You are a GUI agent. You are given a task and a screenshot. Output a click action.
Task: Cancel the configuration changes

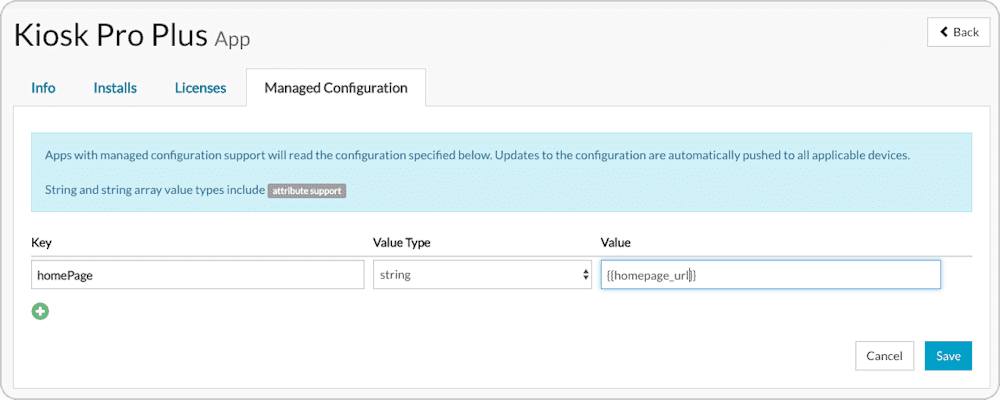(x=884, y=356)
